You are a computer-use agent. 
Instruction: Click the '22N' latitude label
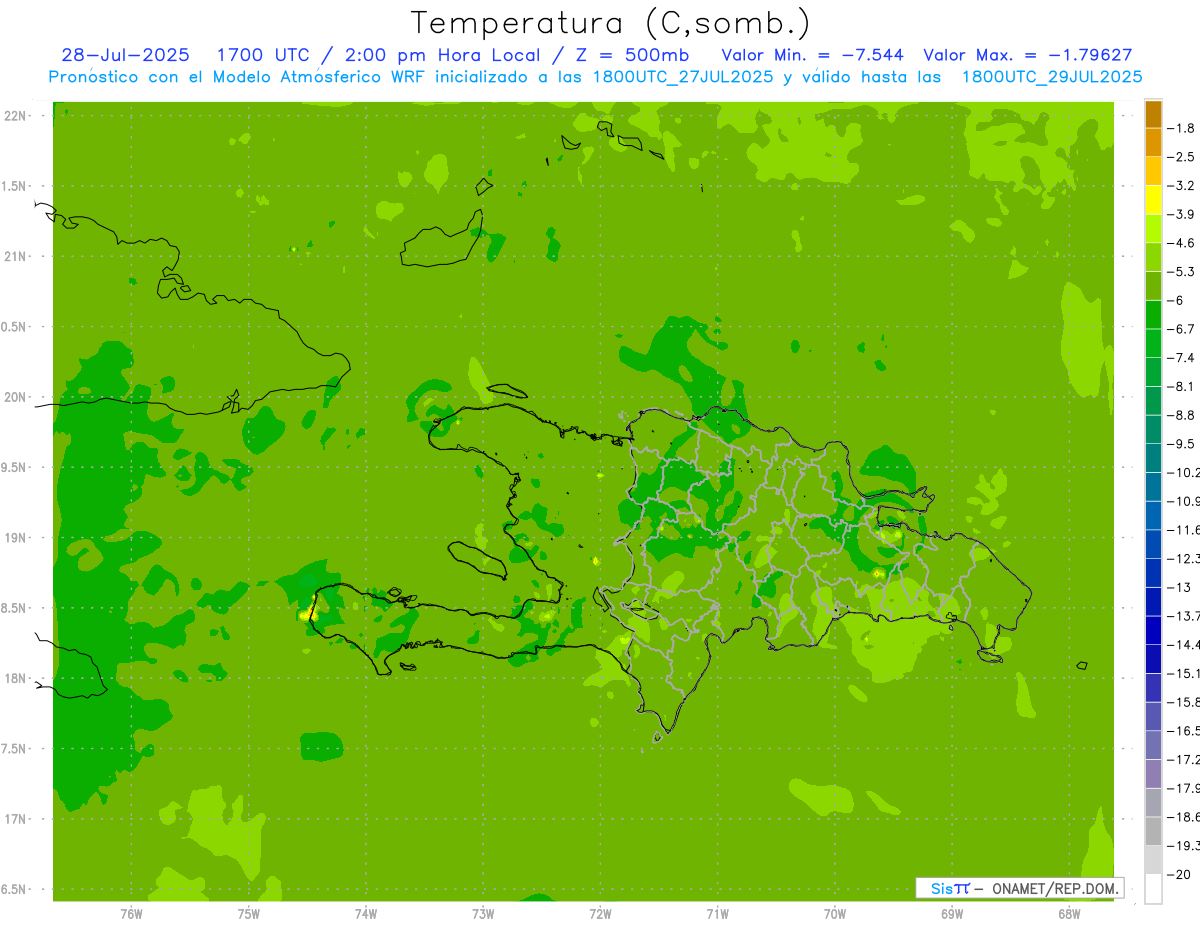click(x=15, y=116)
